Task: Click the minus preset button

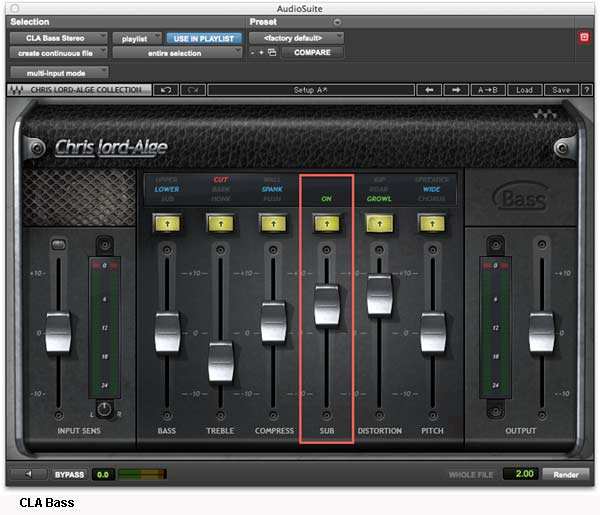Action: coord(252,52)
